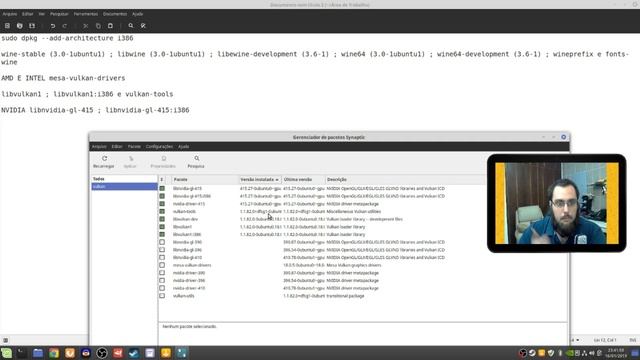Select Todos in the Synaptic filter list

click(124, 179)
